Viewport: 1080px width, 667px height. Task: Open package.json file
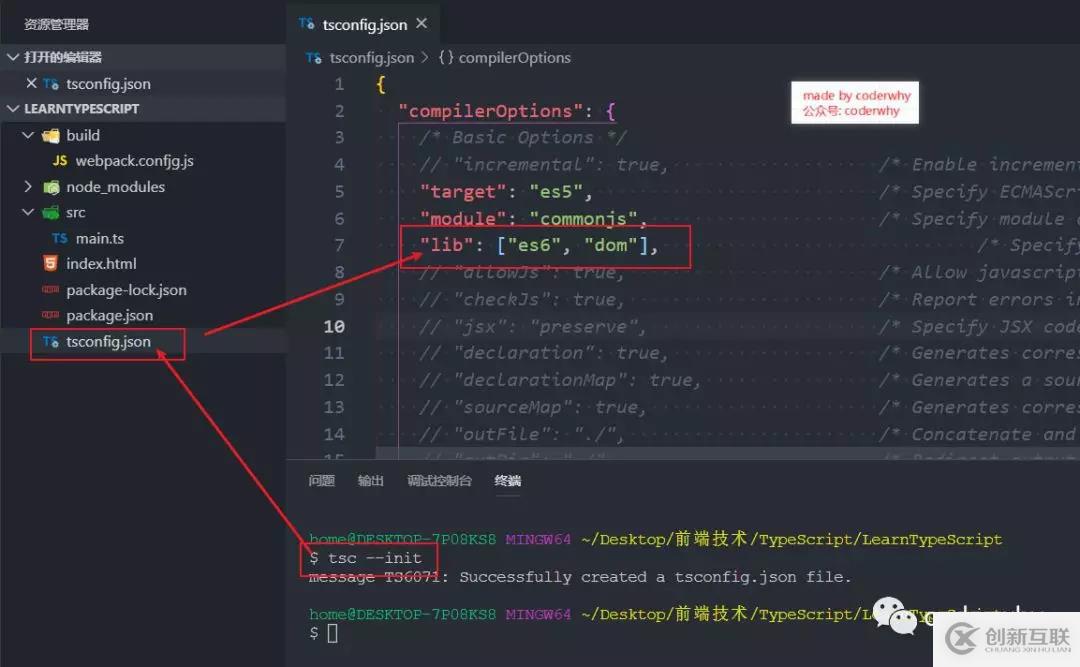(110, 316)
